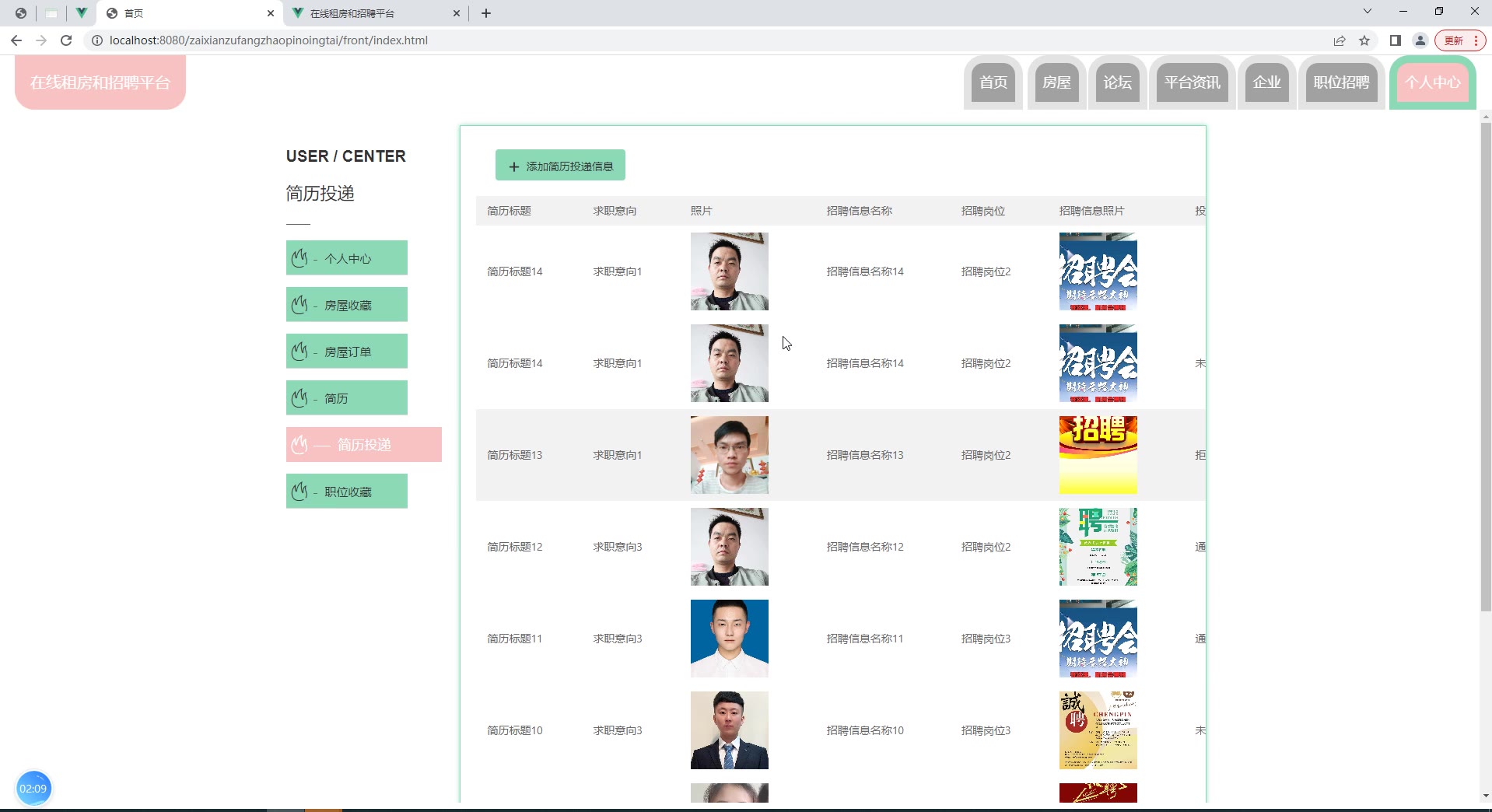Open 首页 in the top navigation
The height and width of the screenshot is (812, 1492).
tap(993, 82)
